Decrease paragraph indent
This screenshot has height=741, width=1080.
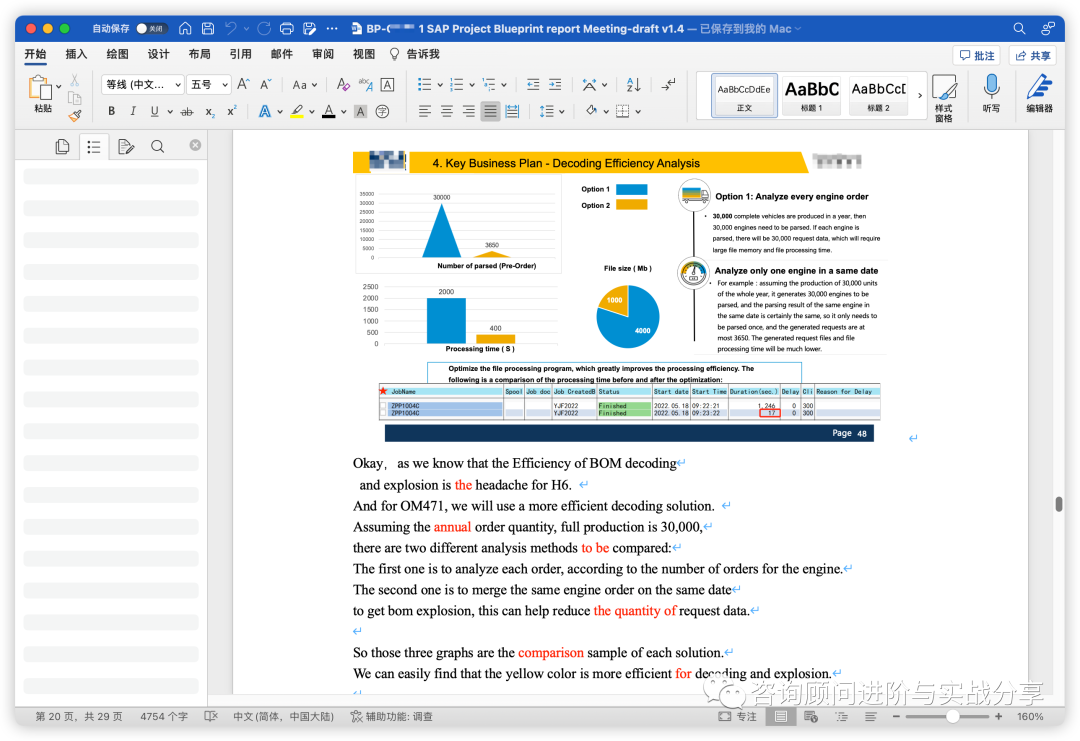[533, 84]
